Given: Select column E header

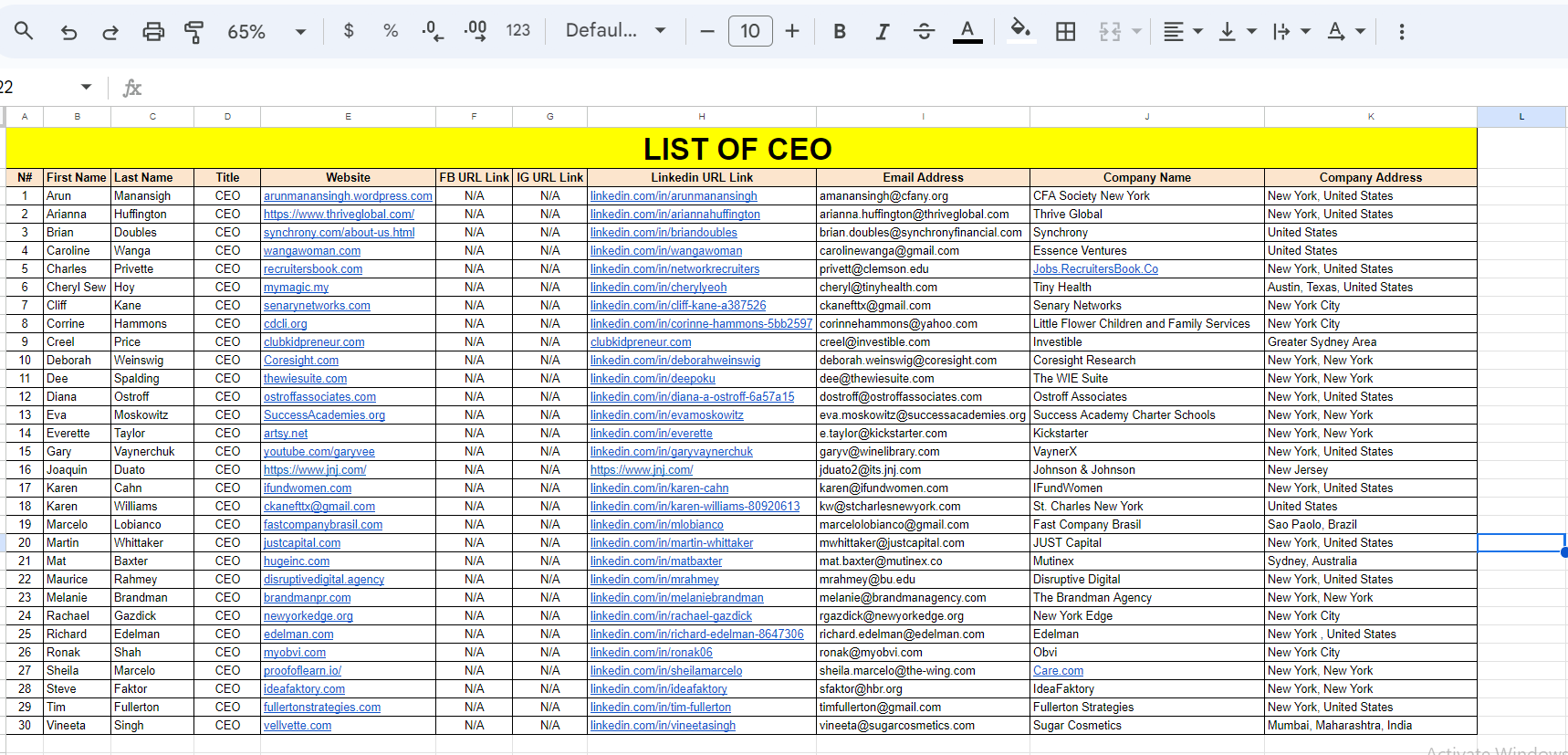Looking at the screenshot, I should point(348,116).
